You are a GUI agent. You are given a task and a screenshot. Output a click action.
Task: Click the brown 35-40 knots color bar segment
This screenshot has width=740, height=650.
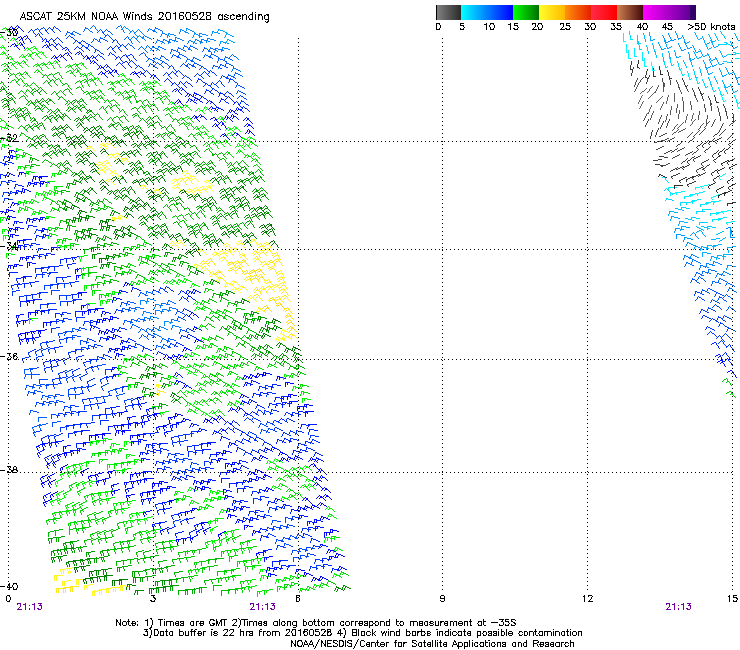[x=630, y=12]
